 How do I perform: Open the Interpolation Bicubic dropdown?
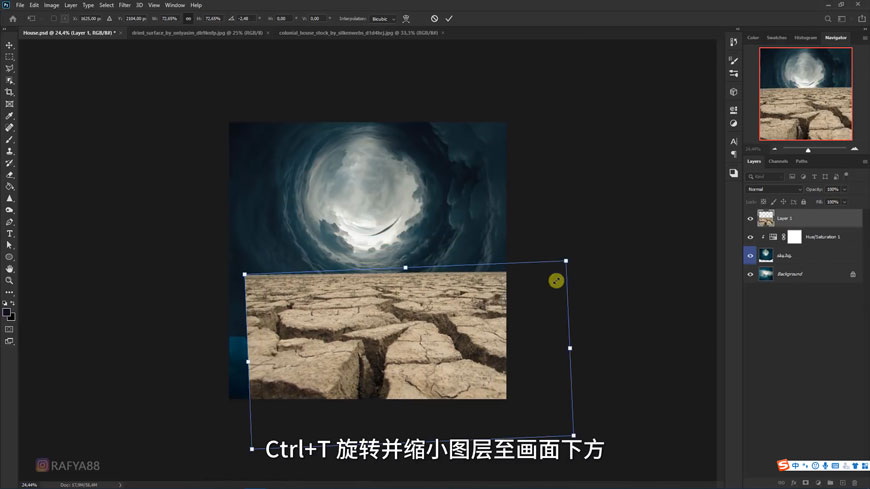click(x=383, y=19)
